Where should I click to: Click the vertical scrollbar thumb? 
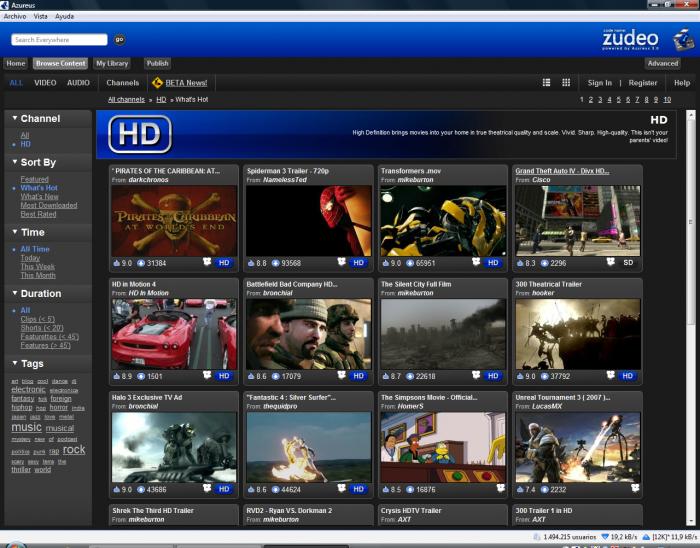(x=691, y=221)
